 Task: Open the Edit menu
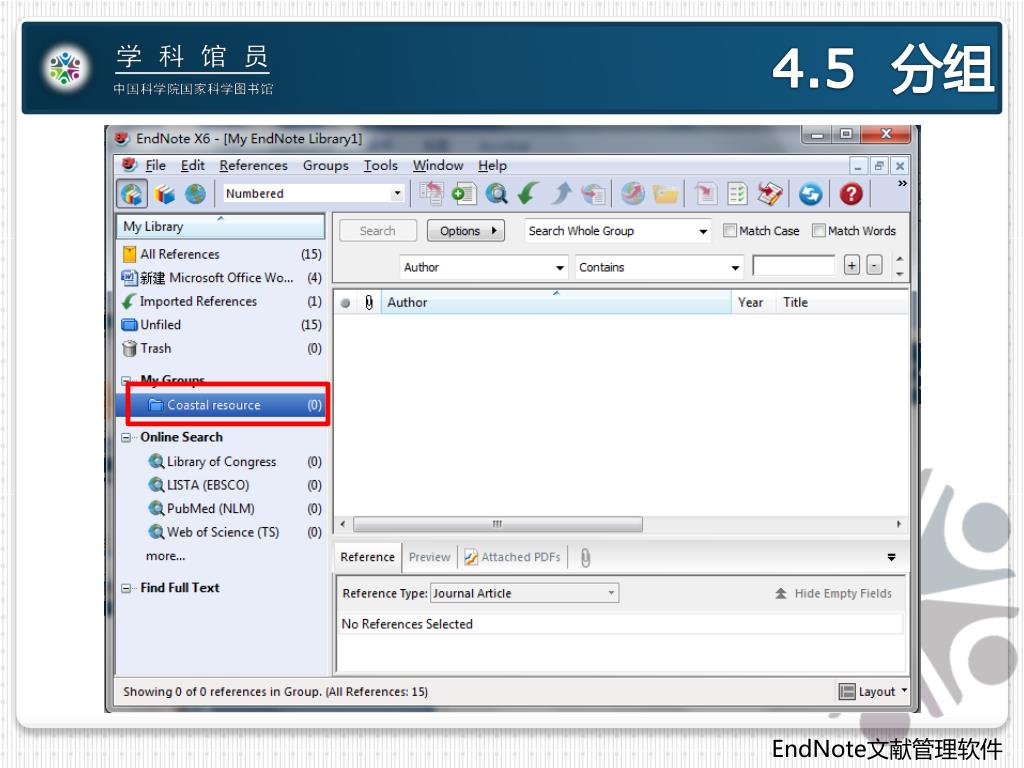[193, 165]
